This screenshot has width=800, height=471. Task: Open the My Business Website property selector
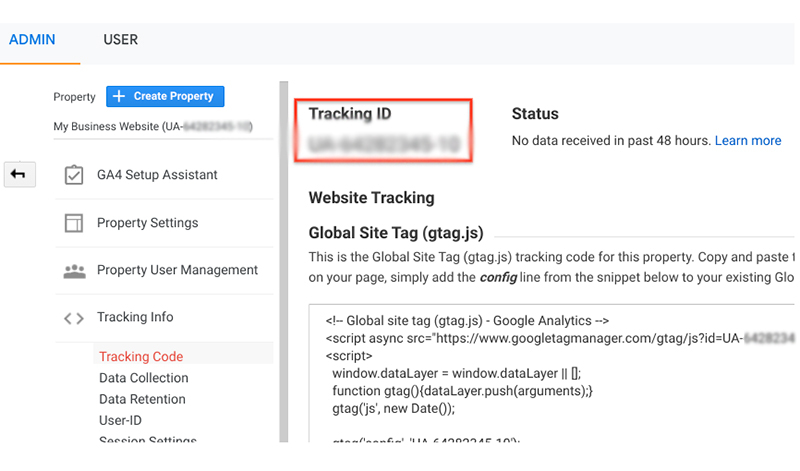coord(153,127)
